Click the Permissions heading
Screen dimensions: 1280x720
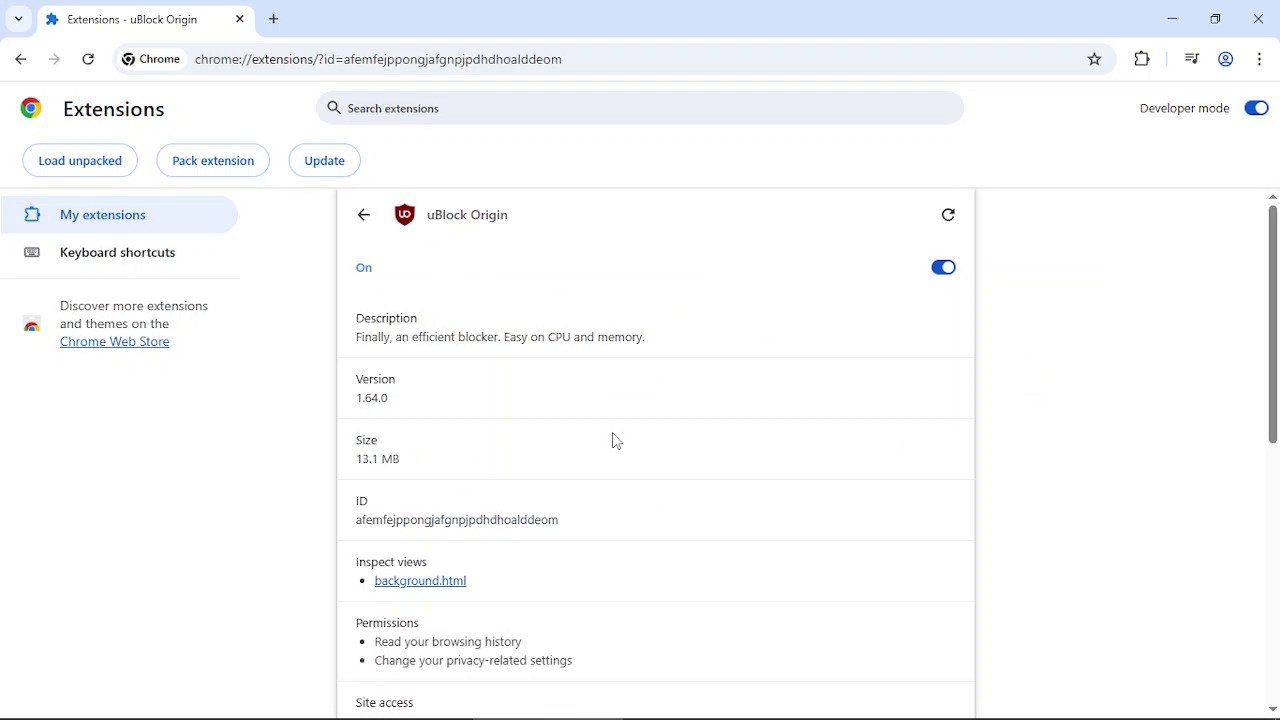[x=387, y=623]
